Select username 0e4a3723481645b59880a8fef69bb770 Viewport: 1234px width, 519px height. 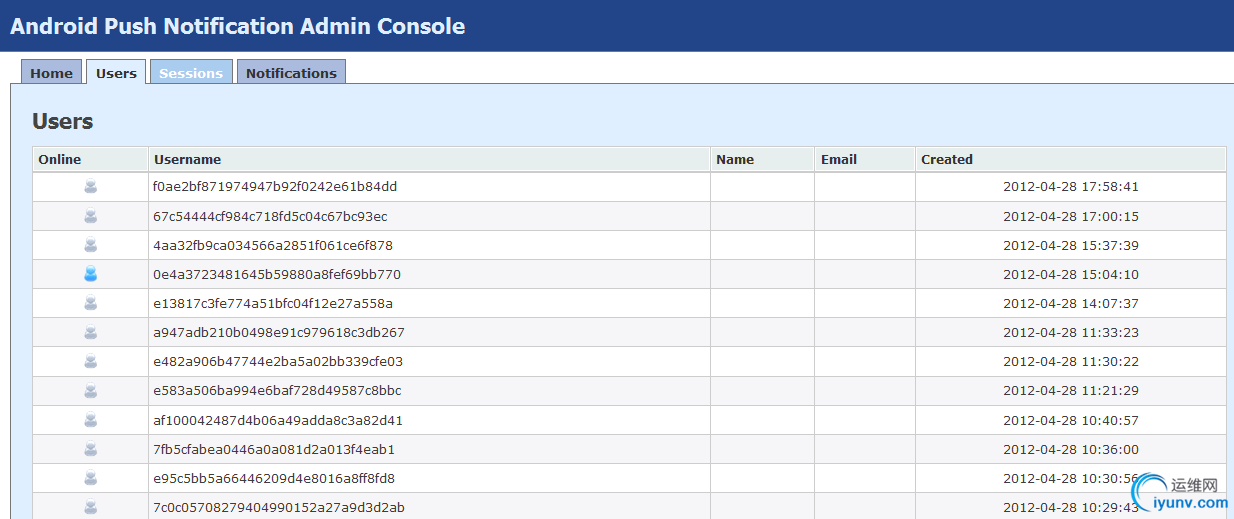coord(277,274)
